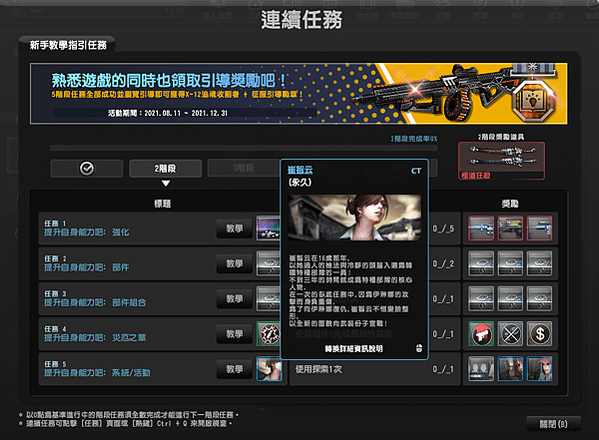The image size is (599, 440).
Task: Close the window with 關閉(B) button
Action: click(554, 424)
